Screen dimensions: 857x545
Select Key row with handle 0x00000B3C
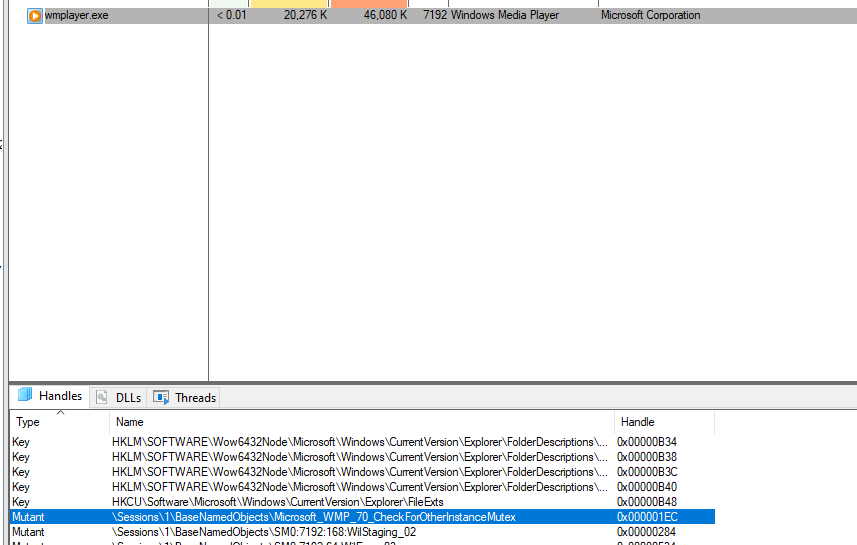coord(362,472)
